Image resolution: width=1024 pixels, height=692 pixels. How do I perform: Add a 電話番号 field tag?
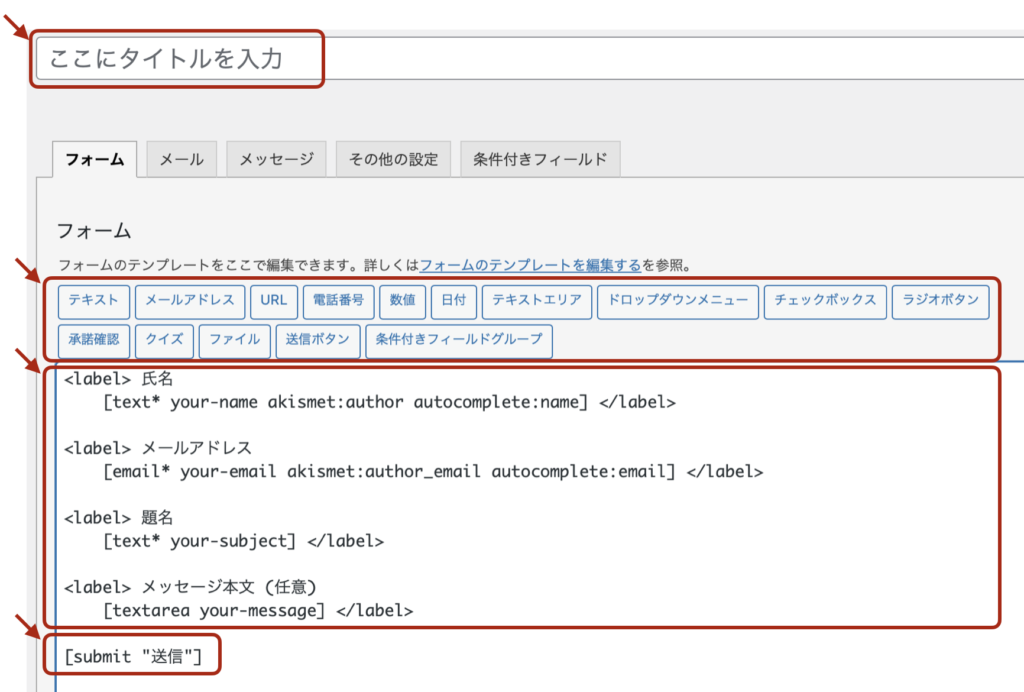(338, 300)
